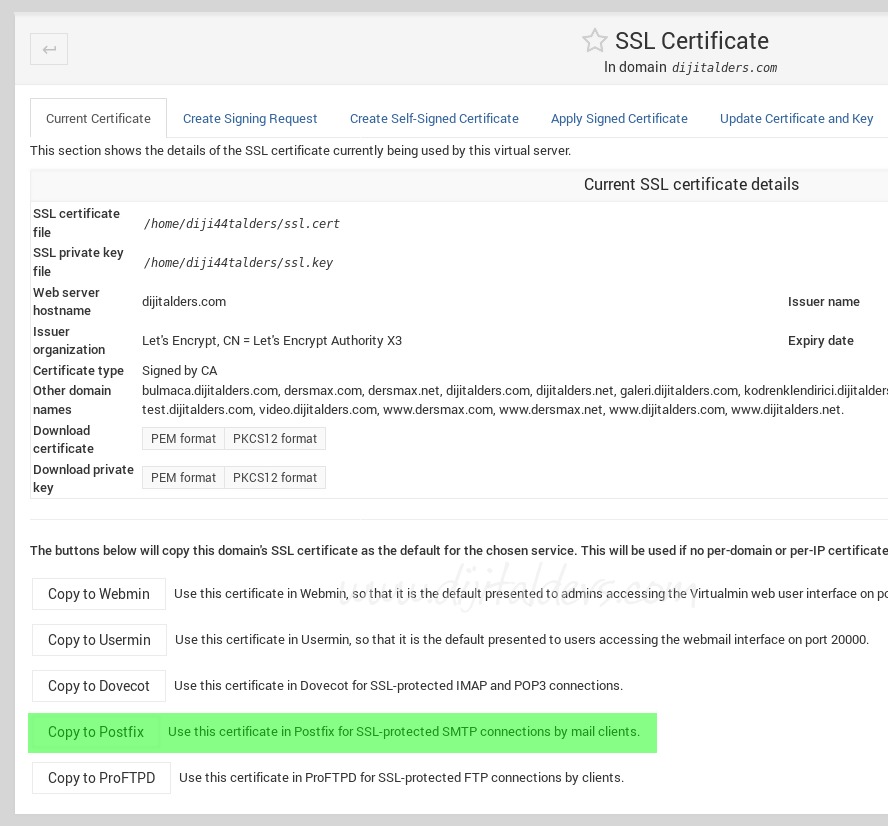Switch to the Current Certificate tab
This screenshot has height=826, width=888.
tap(98, 118)
